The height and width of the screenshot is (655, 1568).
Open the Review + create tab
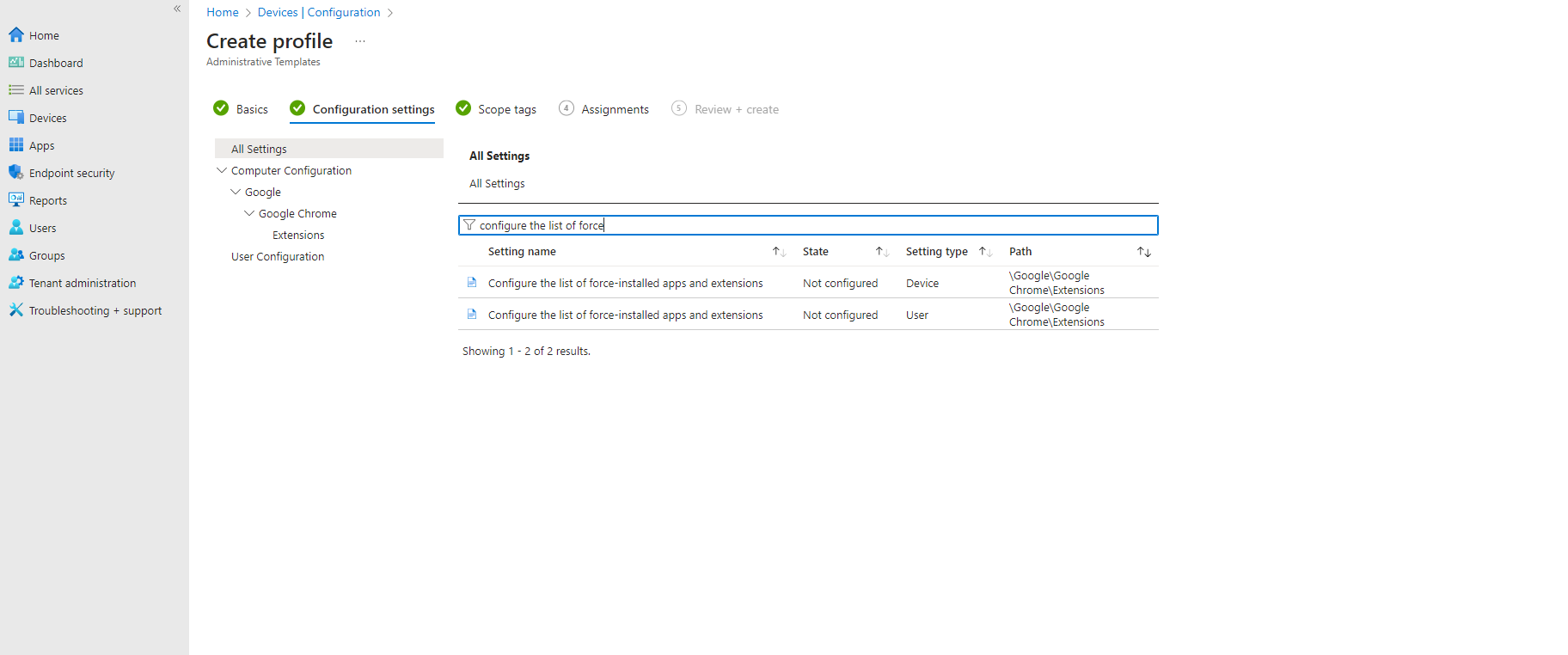725,109
